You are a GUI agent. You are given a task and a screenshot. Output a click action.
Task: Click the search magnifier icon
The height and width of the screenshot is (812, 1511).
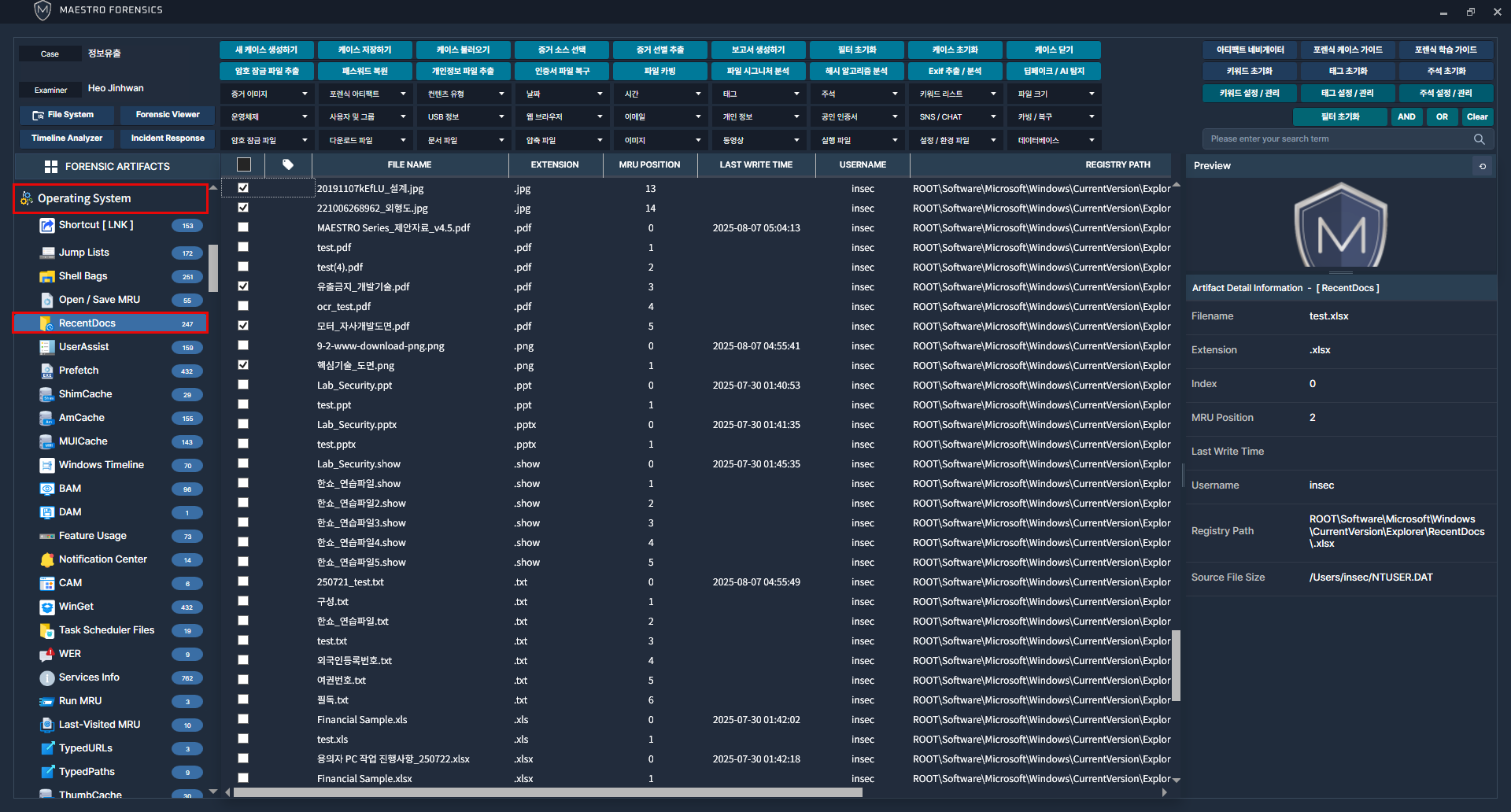1479,139
